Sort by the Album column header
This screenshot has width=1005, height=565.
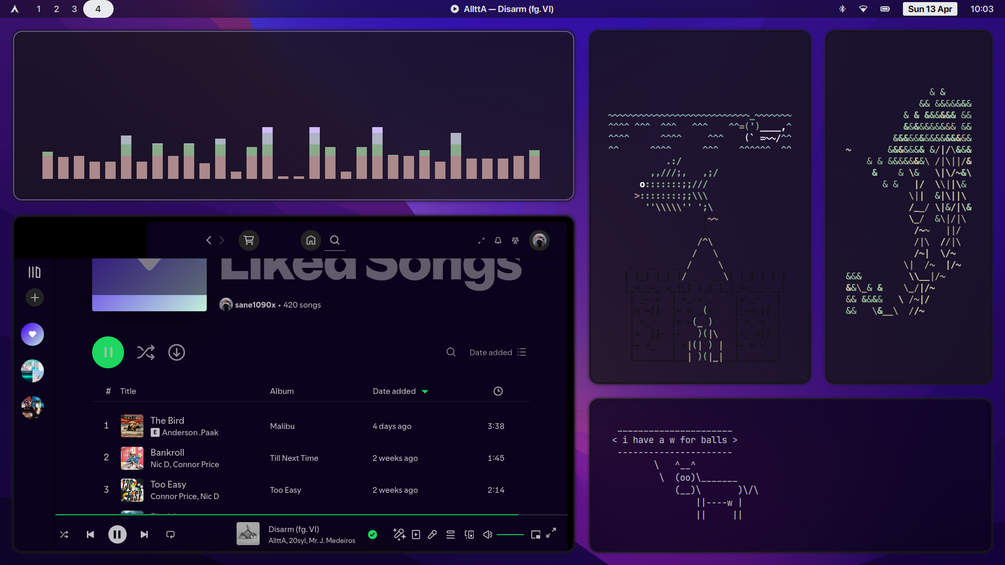tap(281, 391)
